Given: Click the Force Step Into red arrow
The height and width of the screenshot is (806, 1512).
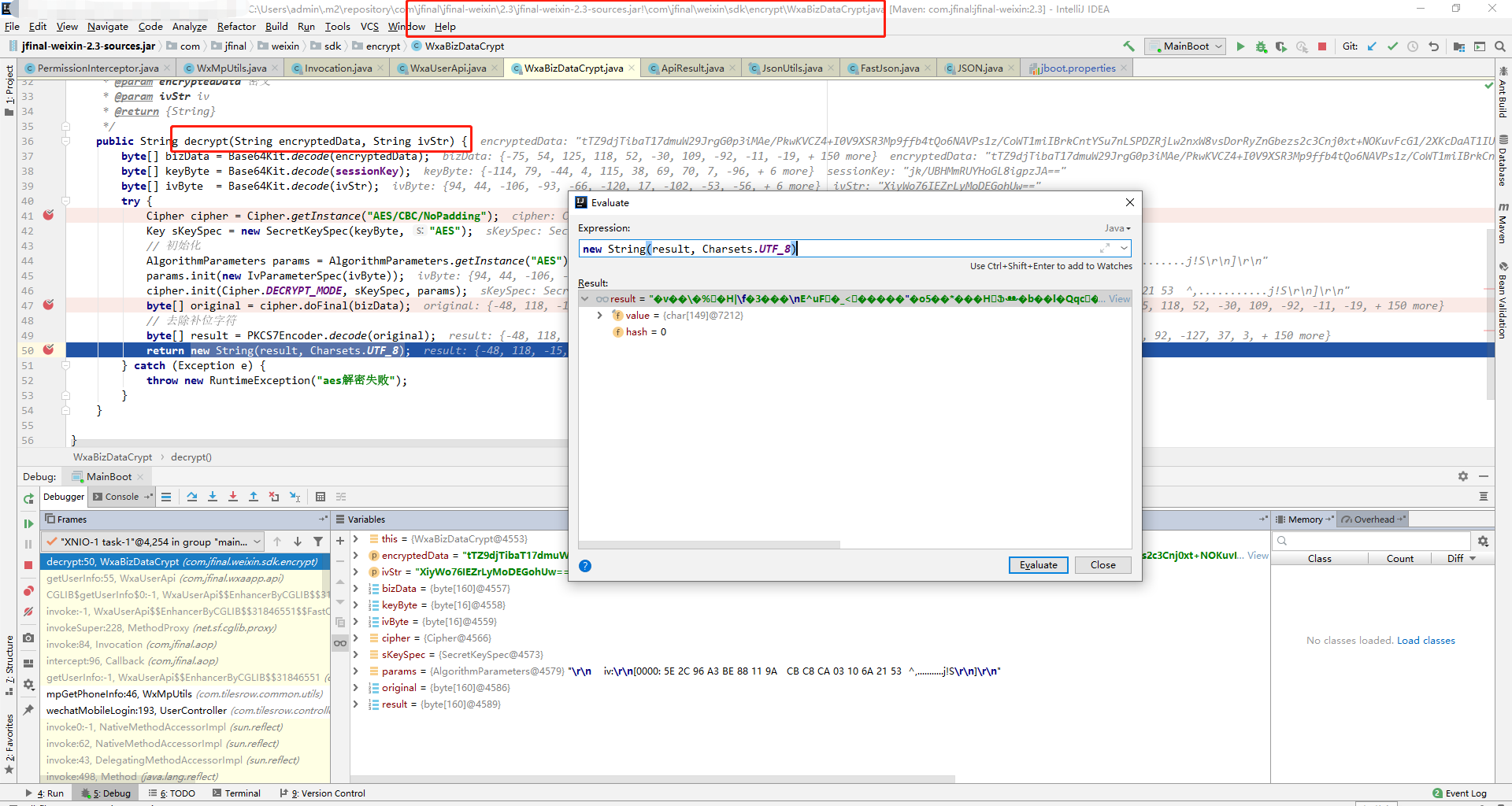Looking at the screenshot, I should coord(233,497).
